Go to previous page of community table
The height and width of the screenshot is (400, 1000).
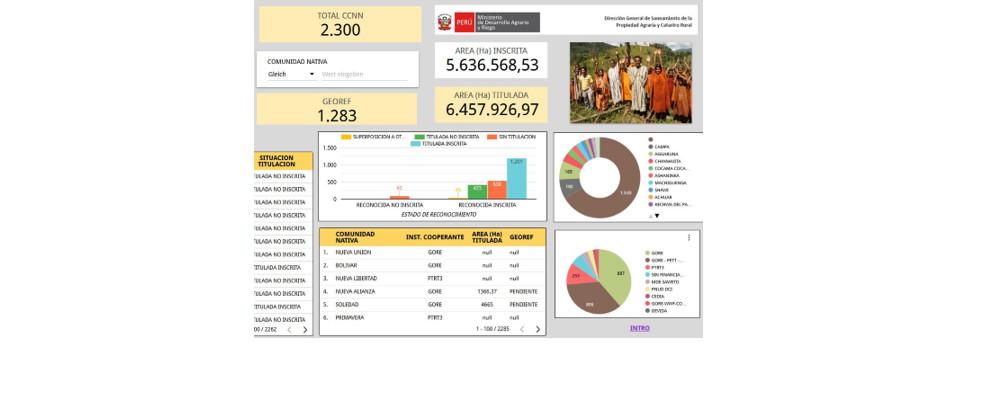[522, 329]
